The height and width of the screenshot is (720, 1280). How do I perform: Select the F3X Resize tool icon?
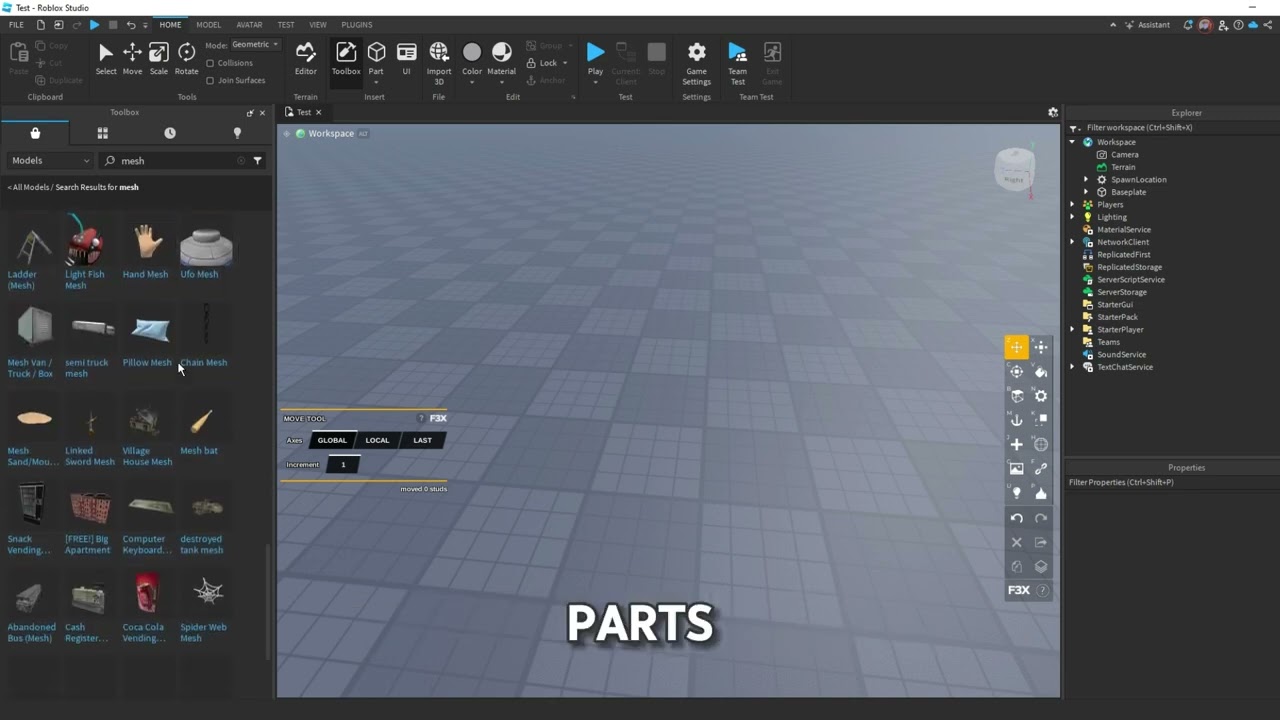click(x=1041, y=347)
